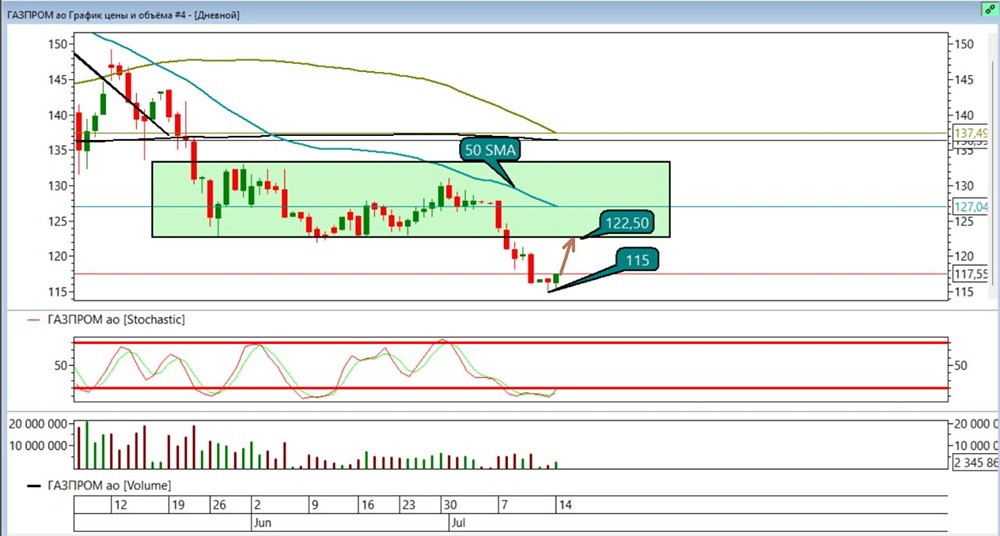Click the 130 value on the left price scale
The width and height of the screenshot is (1000, 536).
(57, 186)
